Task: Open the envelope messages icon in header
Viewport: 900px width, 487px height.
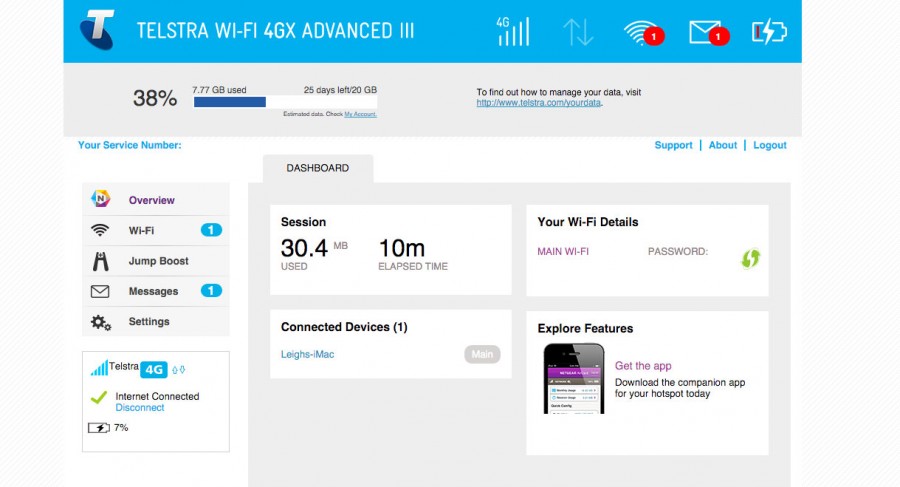Action: tap(709, 33)
